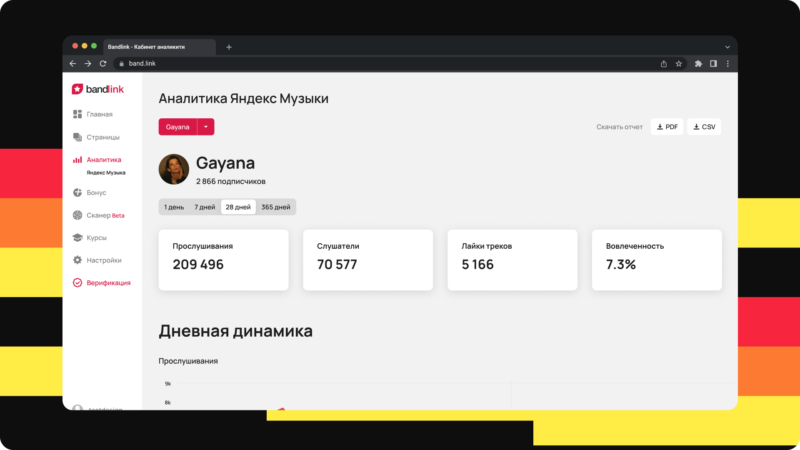
Task: Click the Gayana artist avatar photo
Action: tap(173, 169)
